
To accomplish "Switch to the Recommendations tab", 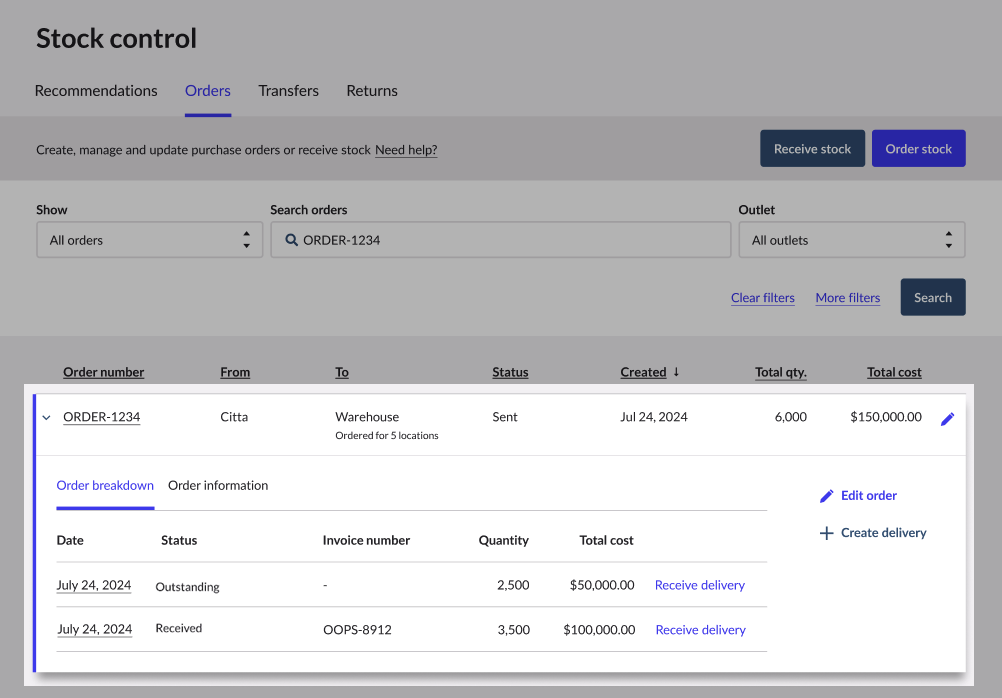I will (96, 91).
